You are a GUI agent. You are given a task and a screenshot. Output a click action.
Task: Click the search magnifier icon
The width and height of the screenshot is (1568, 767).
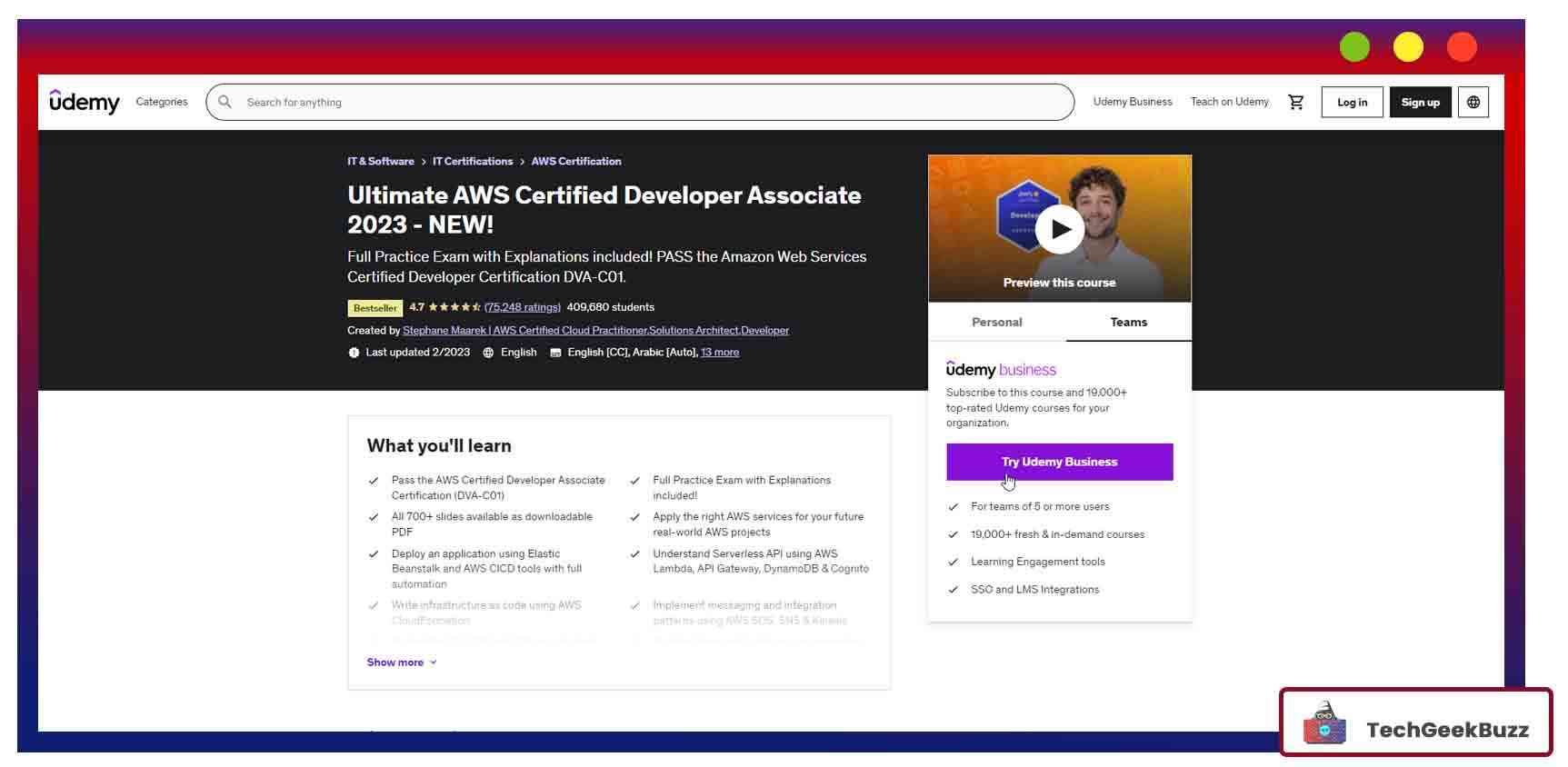(x=225, y=102)
